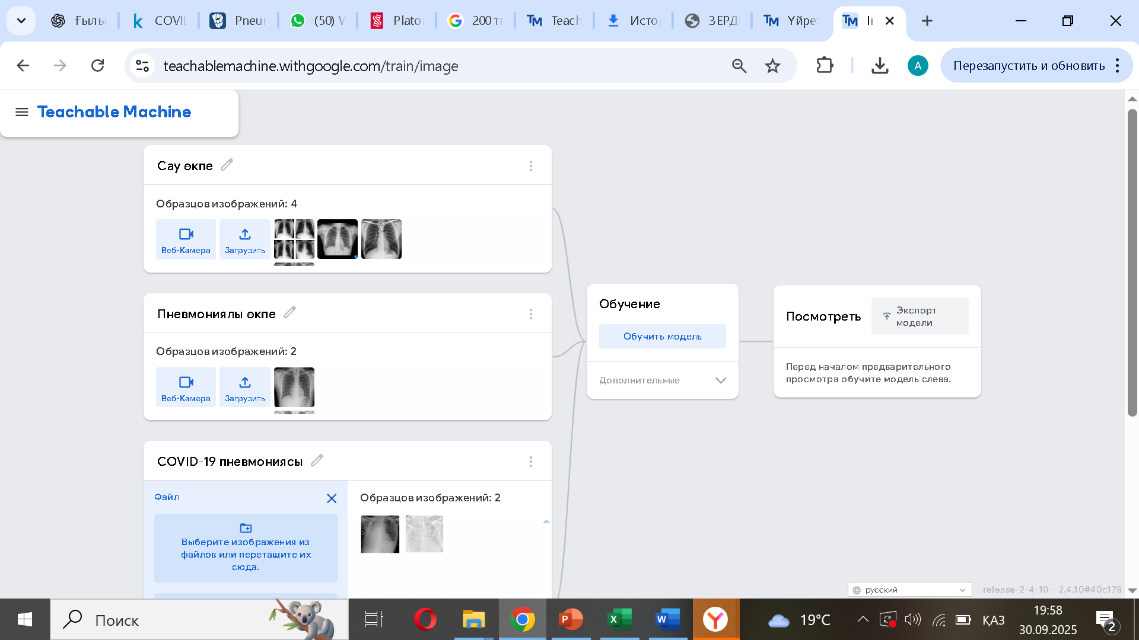Open options menu for COVID-19 пневмониясы class
1139x640 pixels.
531,462
